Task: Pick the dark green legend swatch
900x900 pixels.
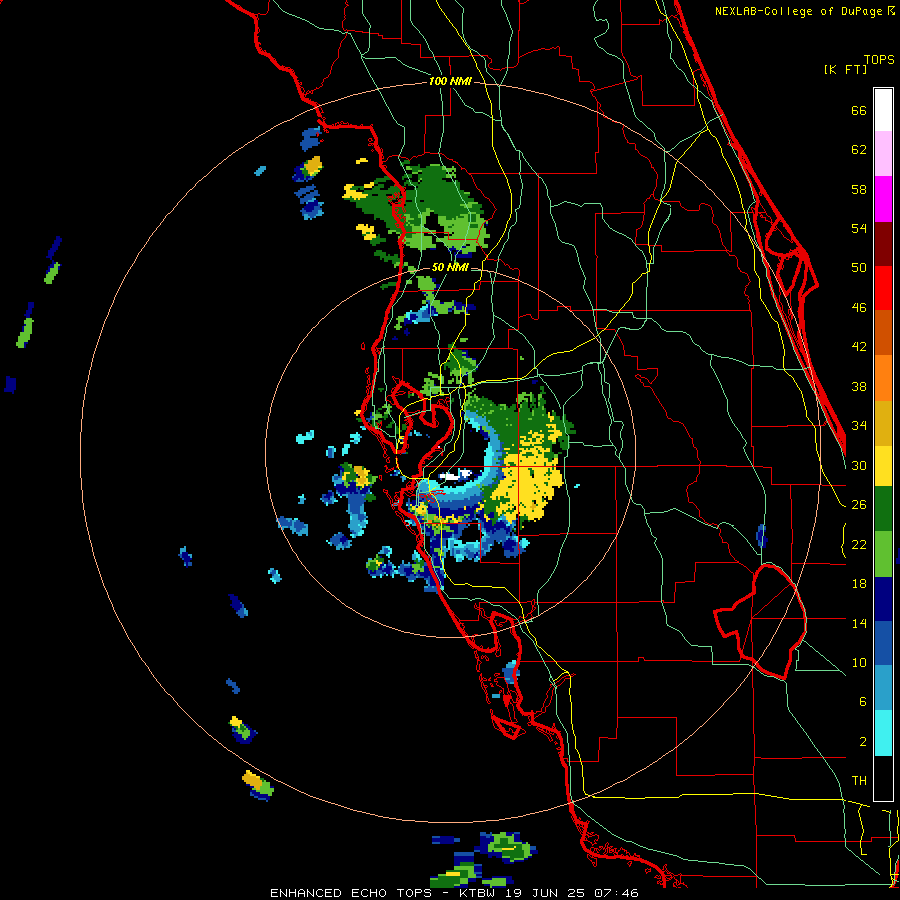Action: pos(883,509)
